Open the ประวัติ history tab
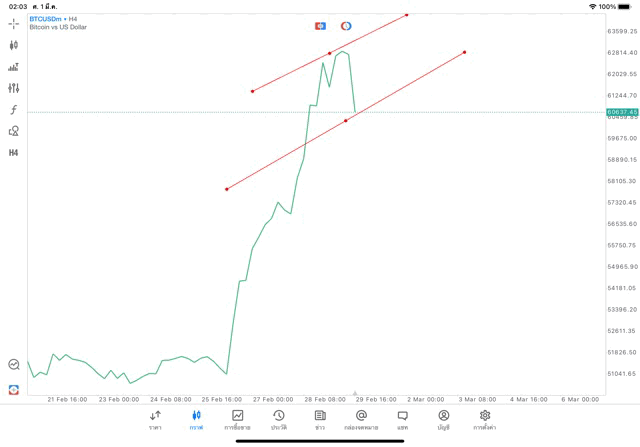 (279, 420)
